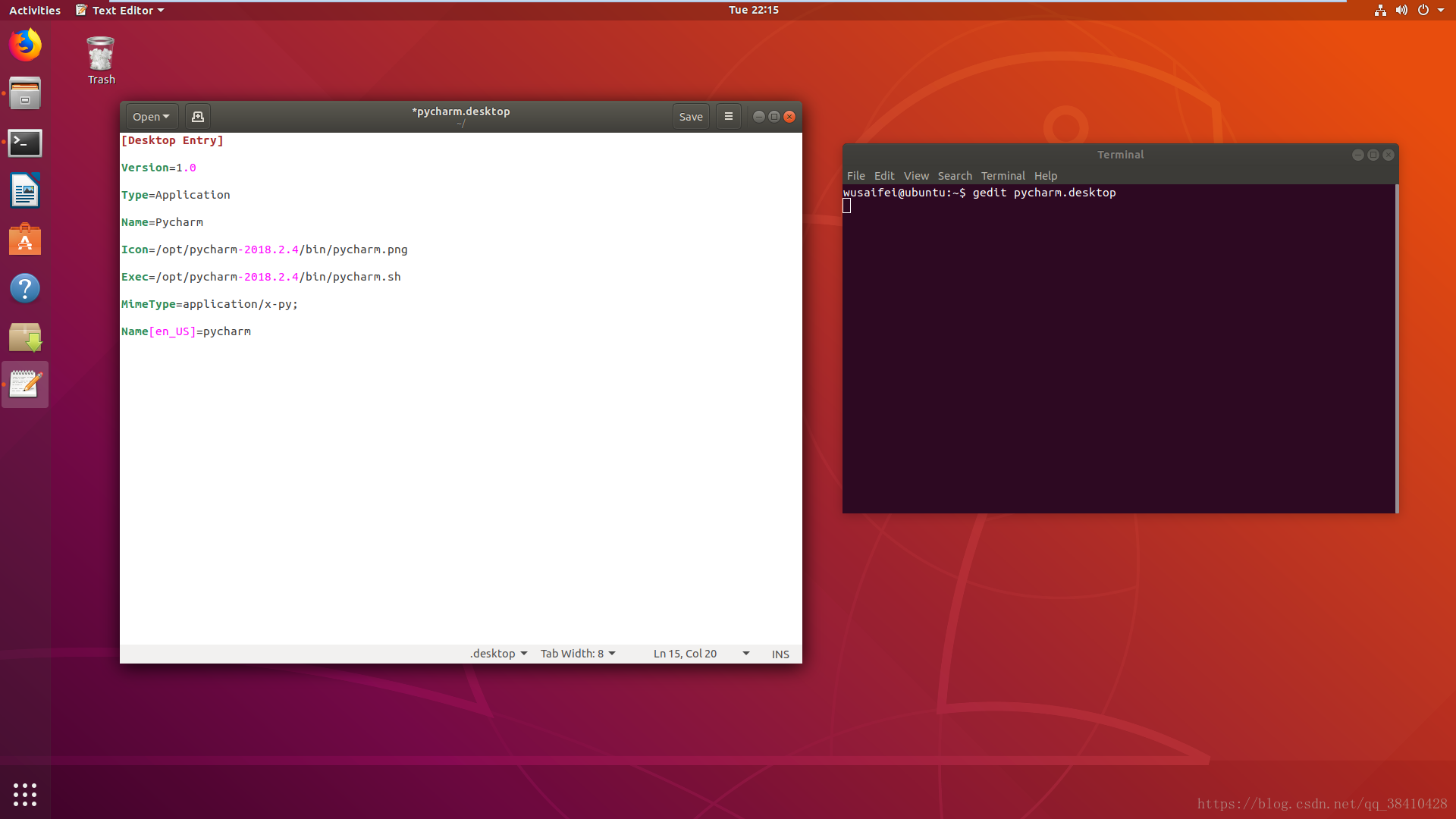
Task: Expand the Open recent files dropdown
Action: tap(152, 117)
